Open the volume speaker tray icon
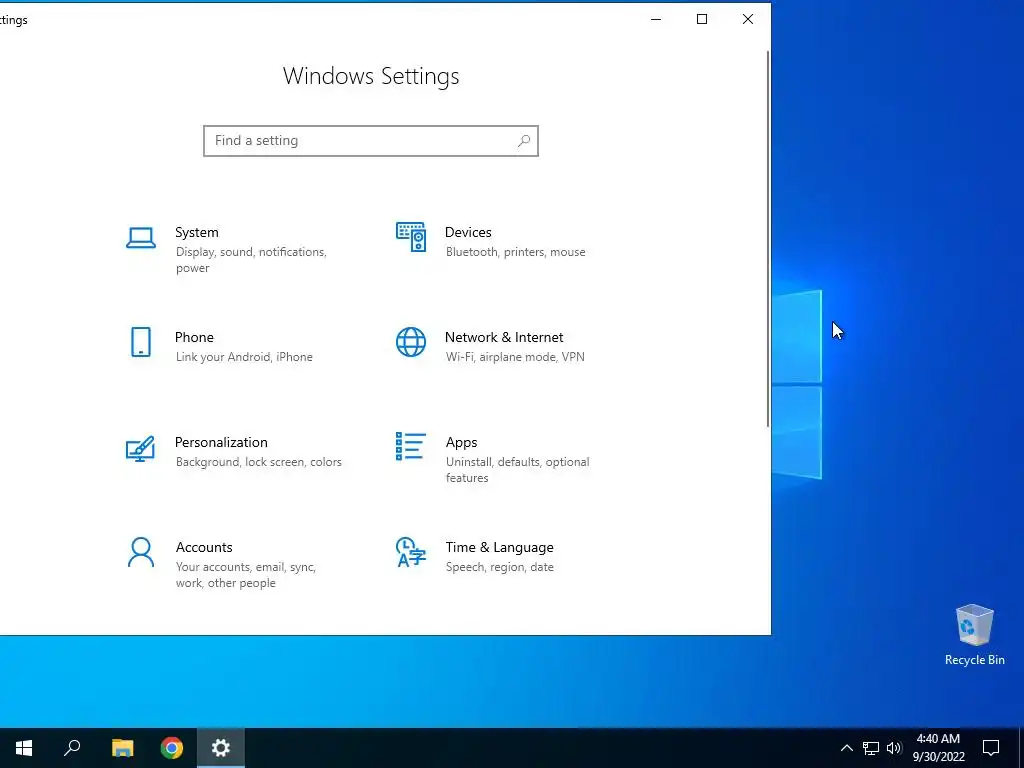This screenshot has height=768, width=1024. point(894,748)
